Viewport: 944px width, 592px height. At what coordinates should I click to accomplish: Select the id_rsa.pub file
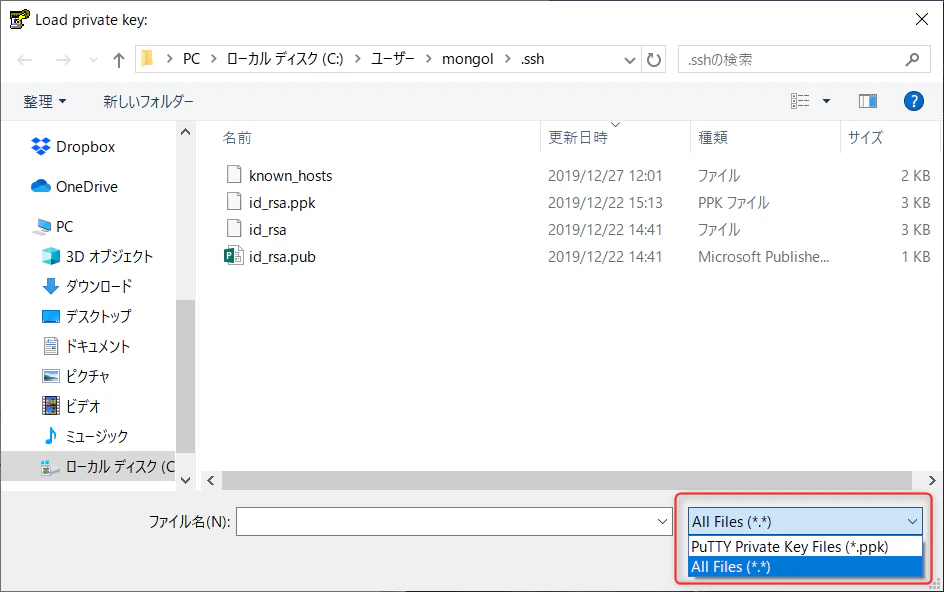[282, 257]
